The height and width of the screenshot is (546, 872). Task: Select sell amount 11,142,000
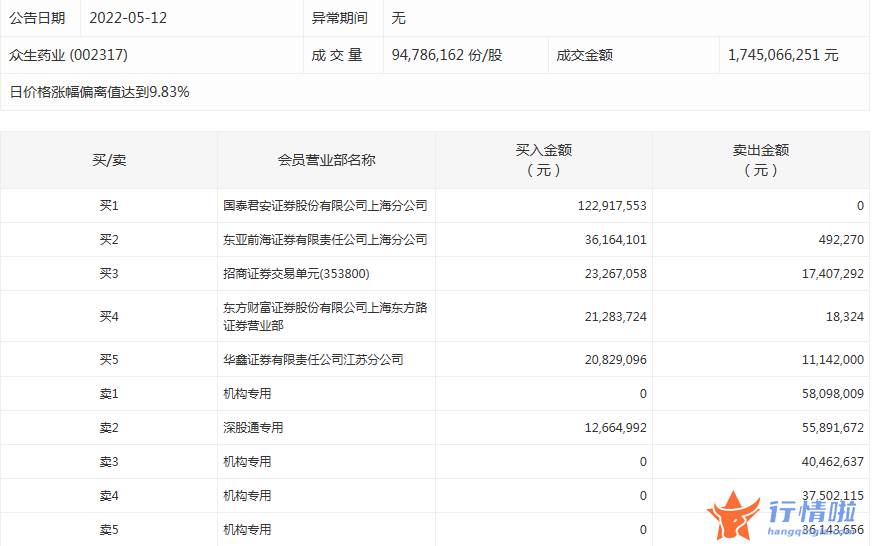tap(833, 360)
